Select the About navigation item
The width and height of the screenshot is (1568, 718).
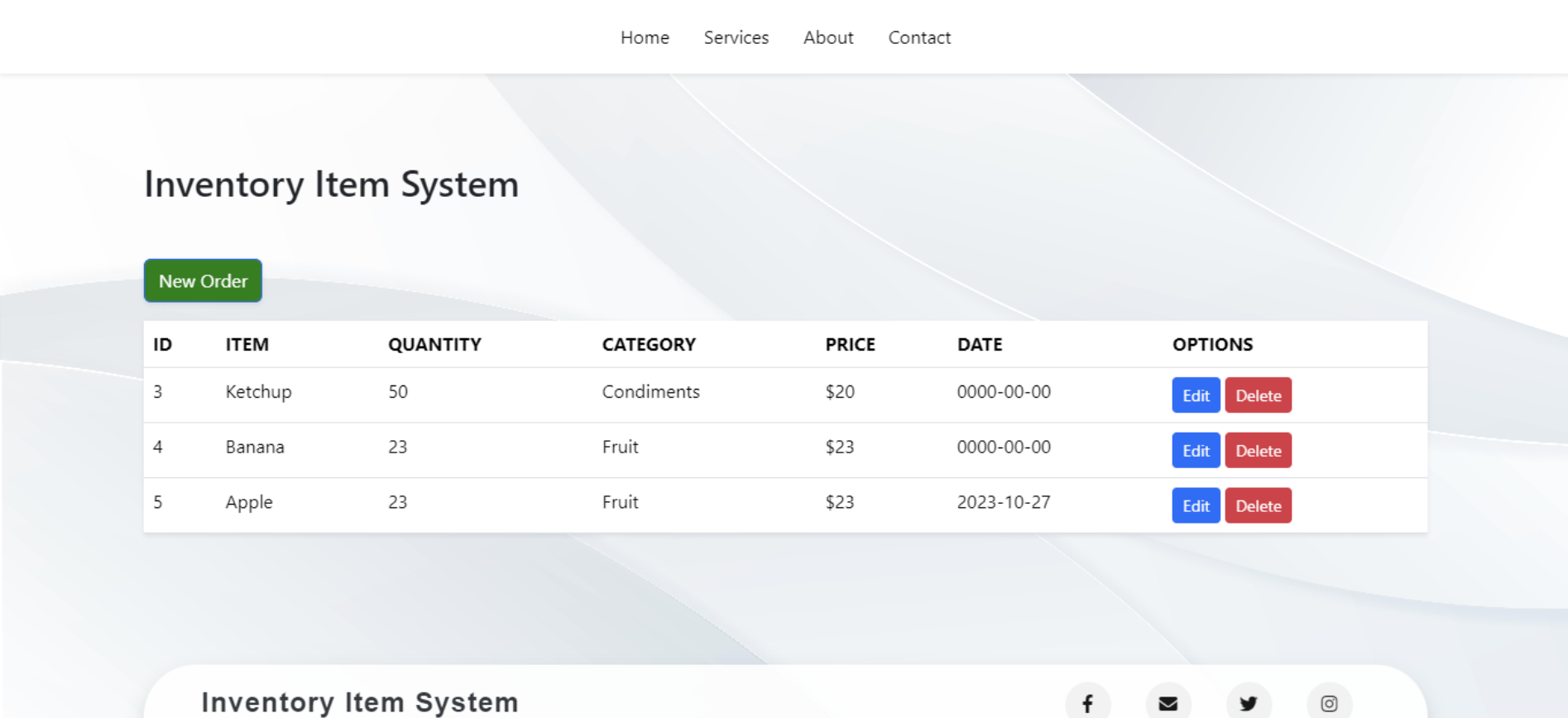[x=828, y=37]
